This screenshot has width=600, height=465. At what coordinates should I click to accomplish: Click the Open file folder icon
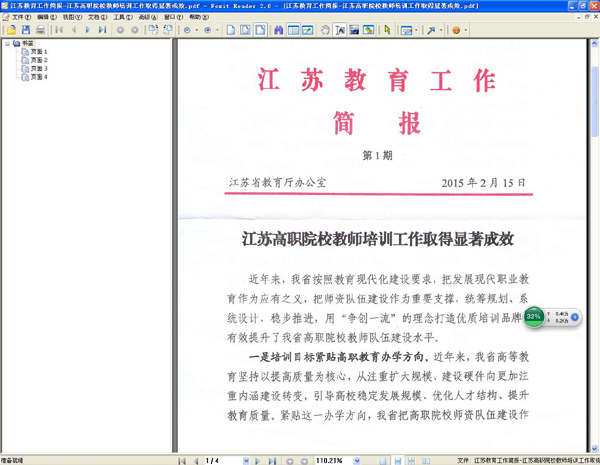[9, 30]
